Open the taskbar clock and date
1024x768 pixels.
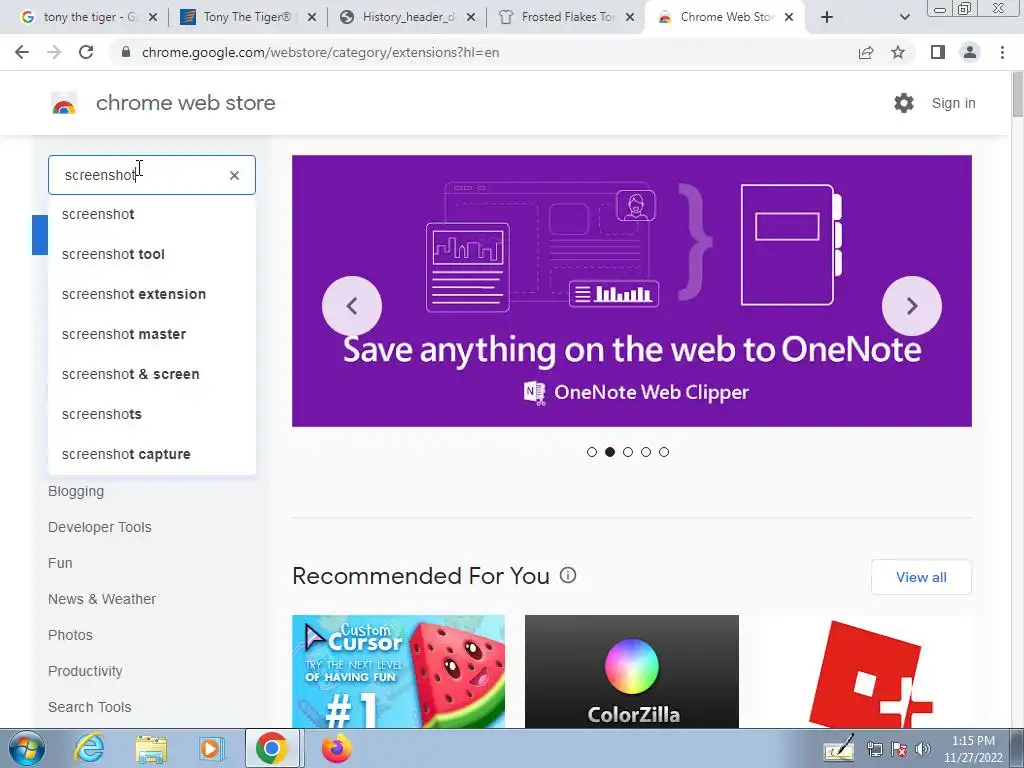[x=973, y=749]
